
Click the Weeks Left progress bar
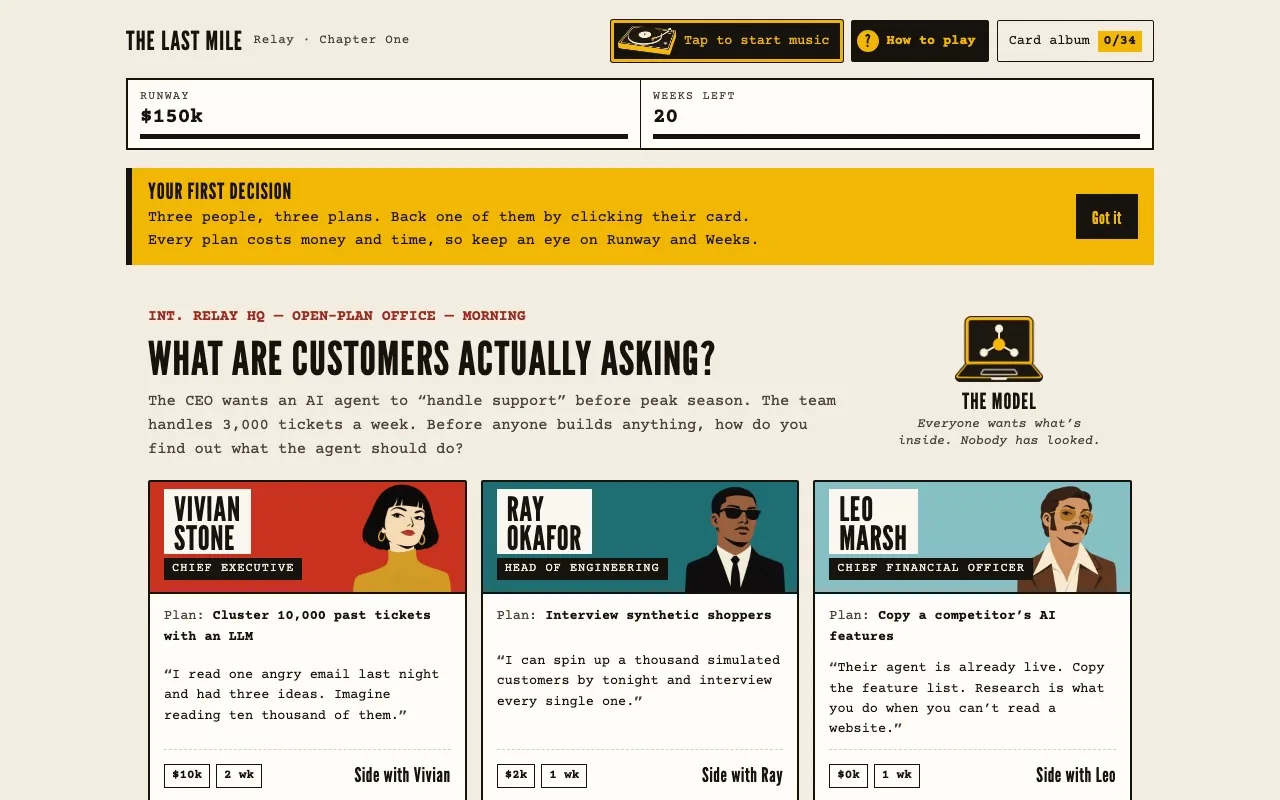pos(896,136)
